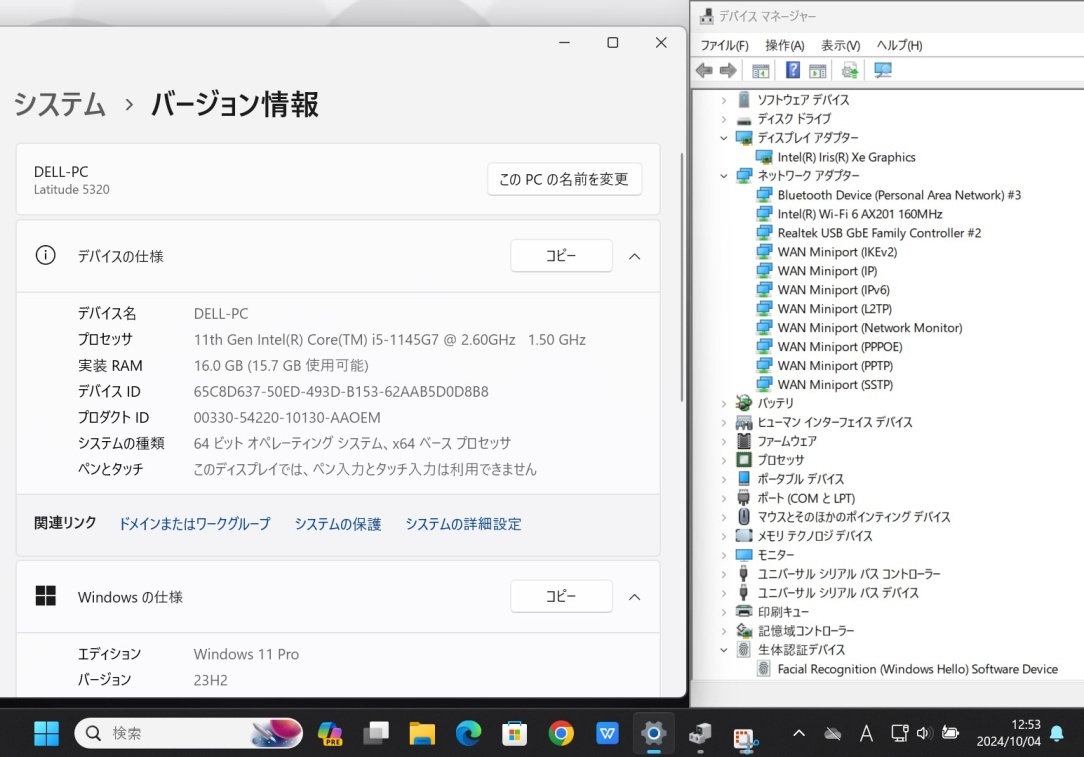Open the ファイル(F) menu in Device Manager

point(723,45)
